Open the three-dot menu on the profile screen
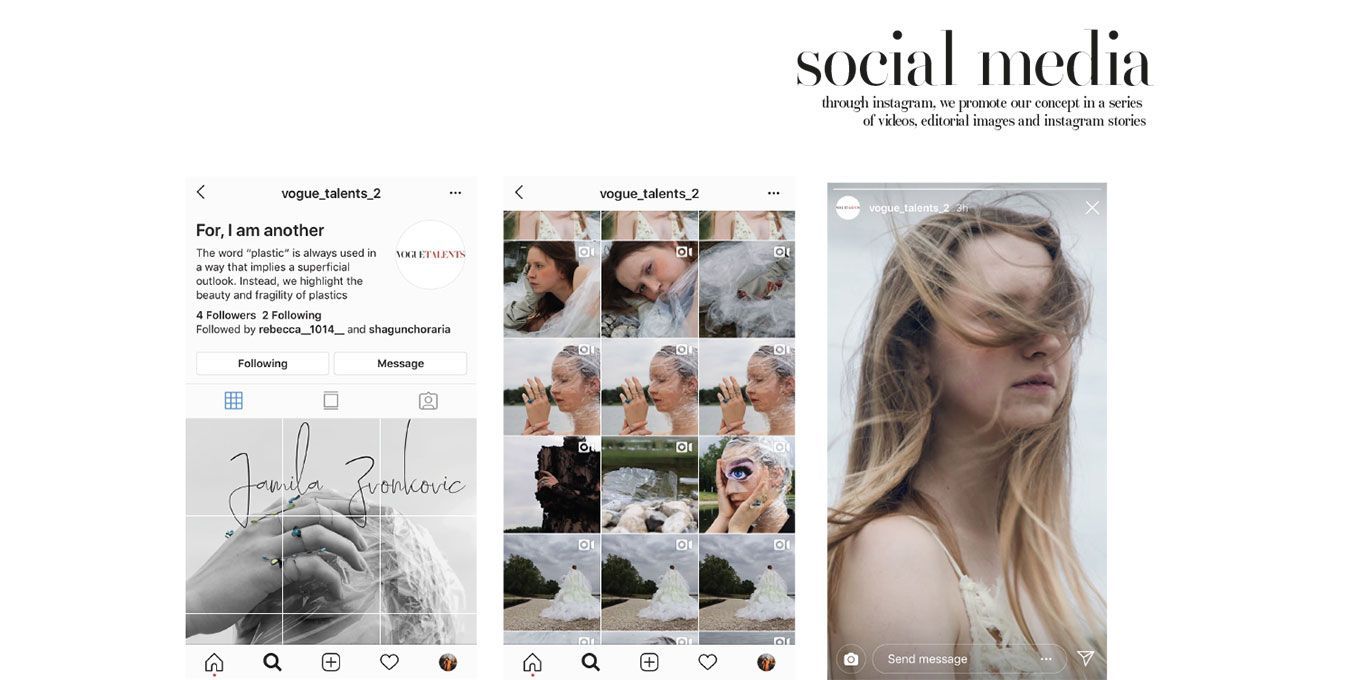Viewport: 1360px width, 680px height. [455, 193]
